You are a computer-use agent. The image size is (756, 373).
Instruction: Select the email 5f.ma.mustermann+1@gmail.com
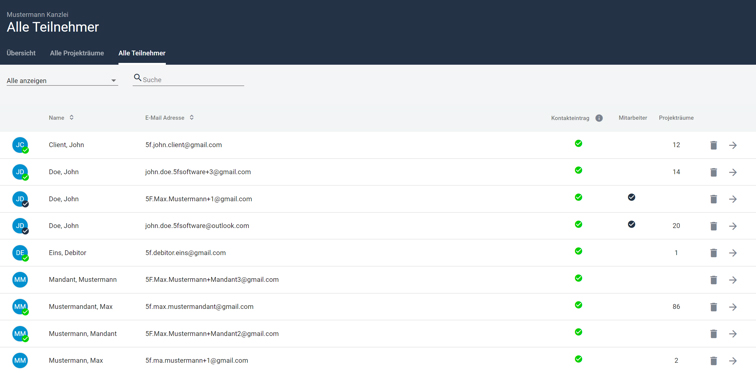(x=197, y=360)
